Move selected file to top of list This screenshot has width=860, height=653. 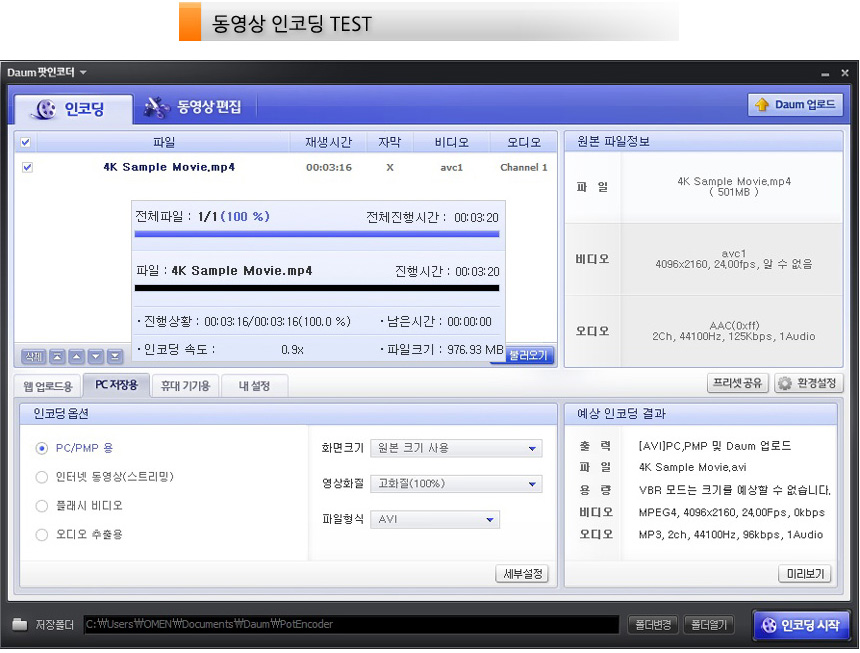57,356
